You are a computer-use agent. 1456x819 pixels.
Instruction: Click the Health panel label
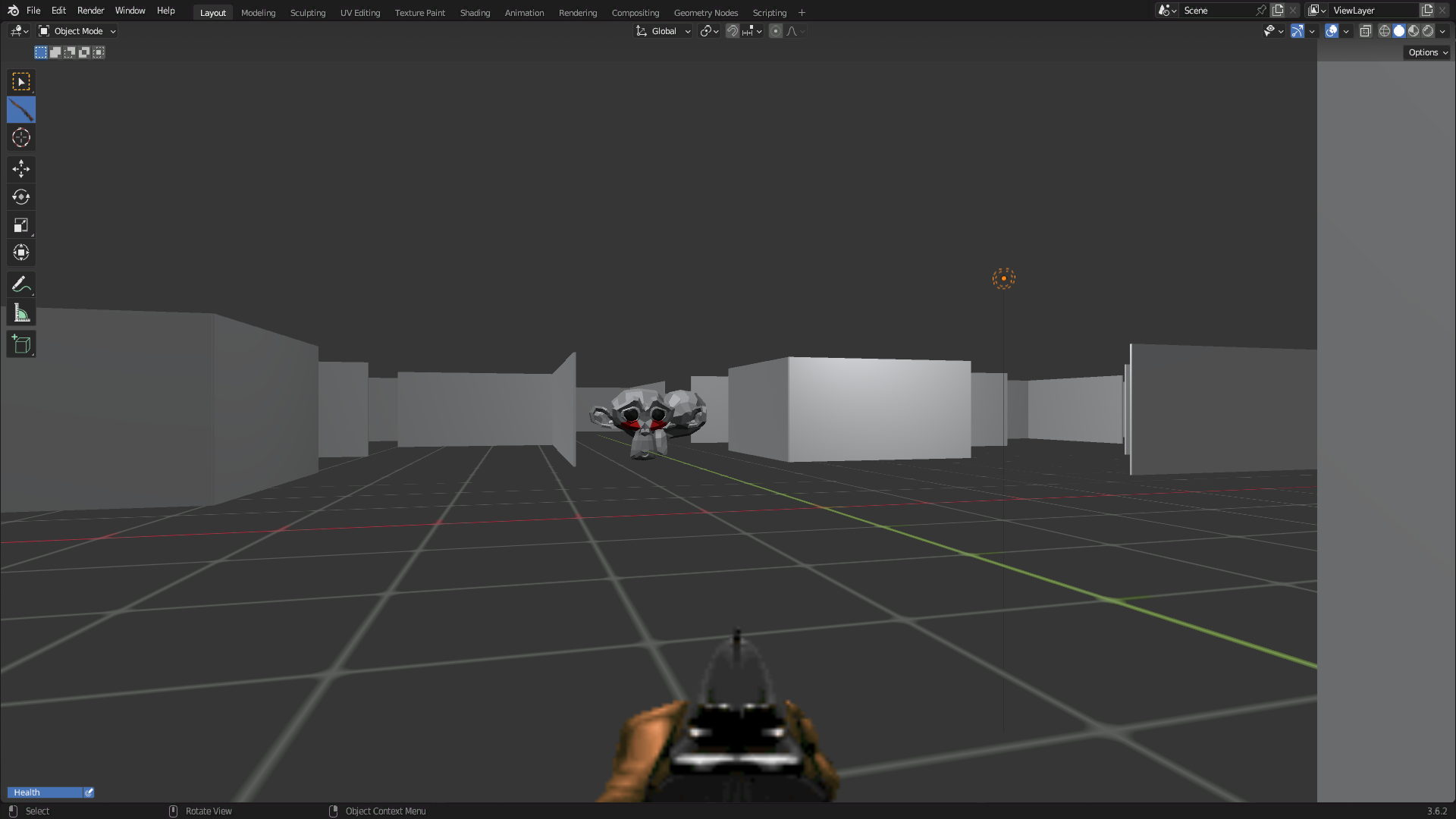click(x=27, y=792)
